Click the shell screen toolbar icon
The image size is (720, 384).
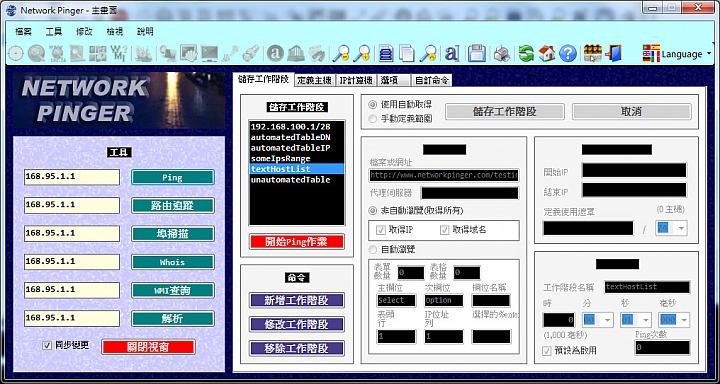tap(188, 54)
